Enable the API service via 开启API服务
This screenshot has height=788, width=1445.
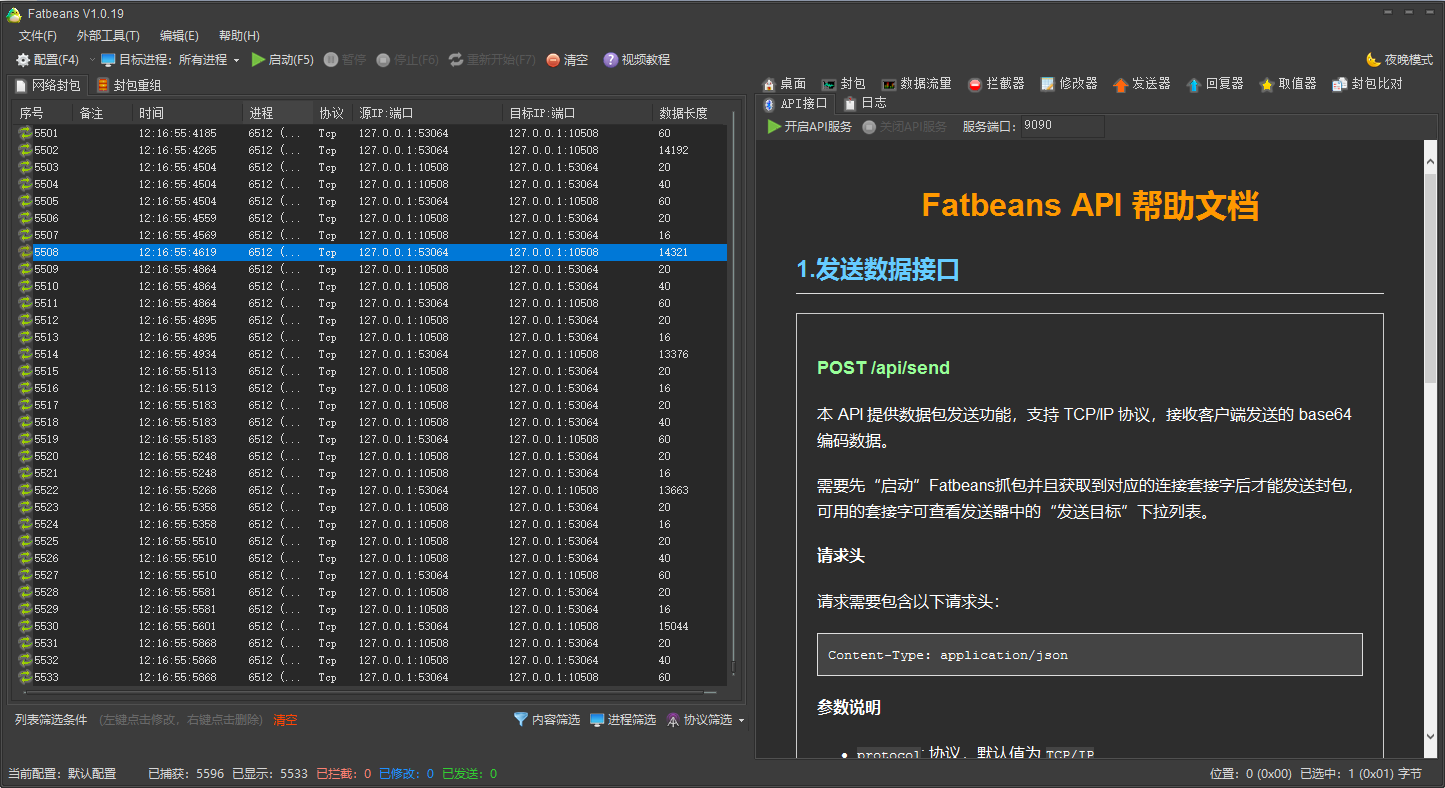pyautogui.click(x=809, y=127)
